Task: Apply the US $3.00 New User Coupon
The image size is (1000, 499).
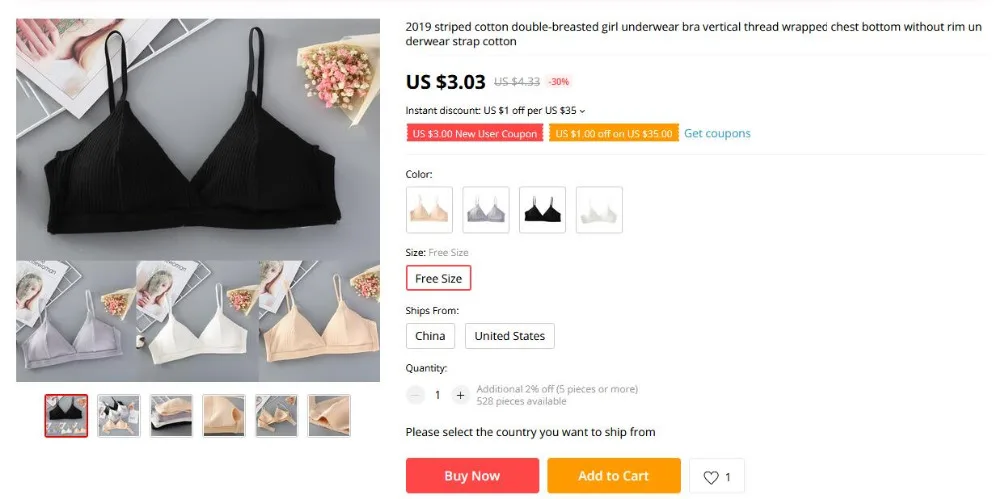Action: 474,133
